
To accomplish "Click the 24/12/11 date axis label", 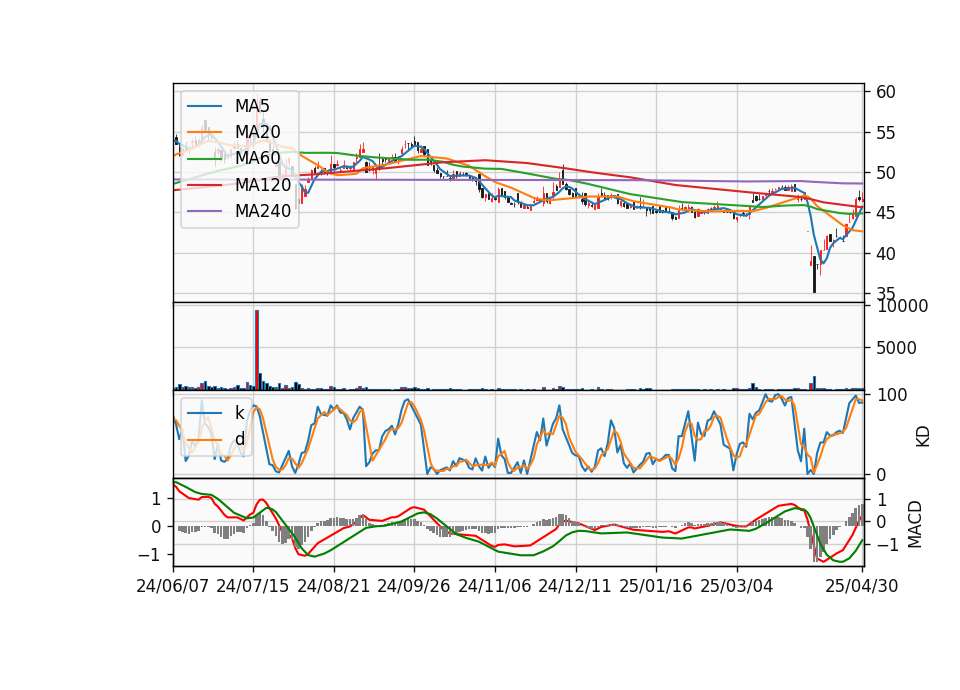I will (x=575, y=586).
